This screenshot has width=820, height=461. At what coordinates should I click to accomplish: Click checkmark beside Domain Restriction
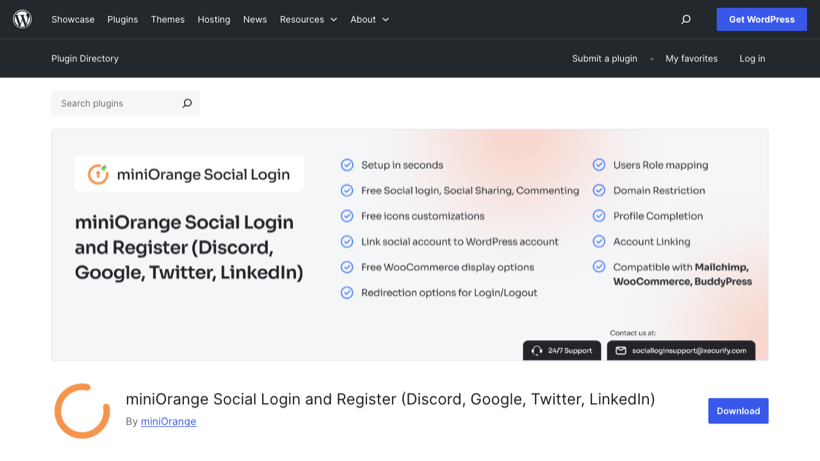coord(599,190)
